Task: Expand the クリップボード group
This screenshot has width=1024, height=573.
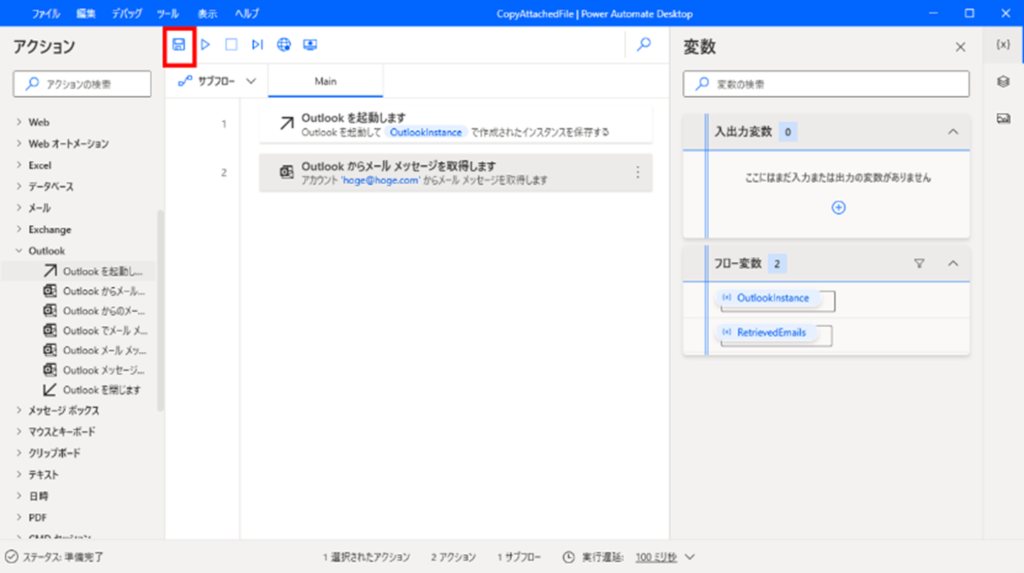Action: (x=19, y=453)
